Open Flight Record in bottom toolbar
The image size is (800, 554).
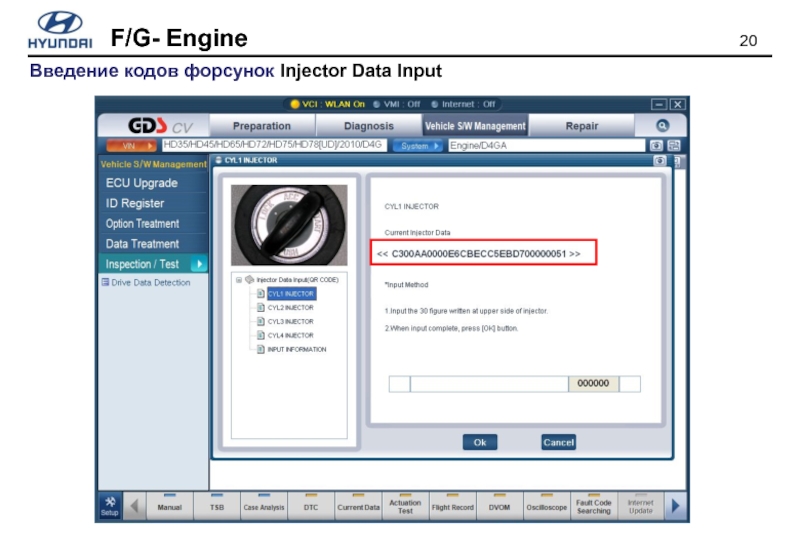coord(453,506)
